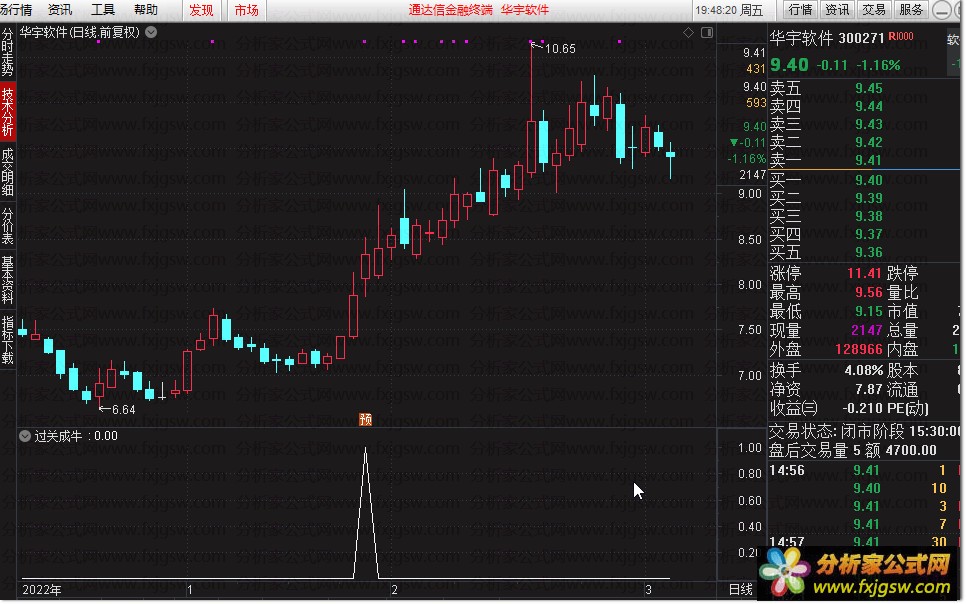
Task: Select the highlighted 技术分析 sidebar tab
Action: pyautogui.click(x=7, y=112)
